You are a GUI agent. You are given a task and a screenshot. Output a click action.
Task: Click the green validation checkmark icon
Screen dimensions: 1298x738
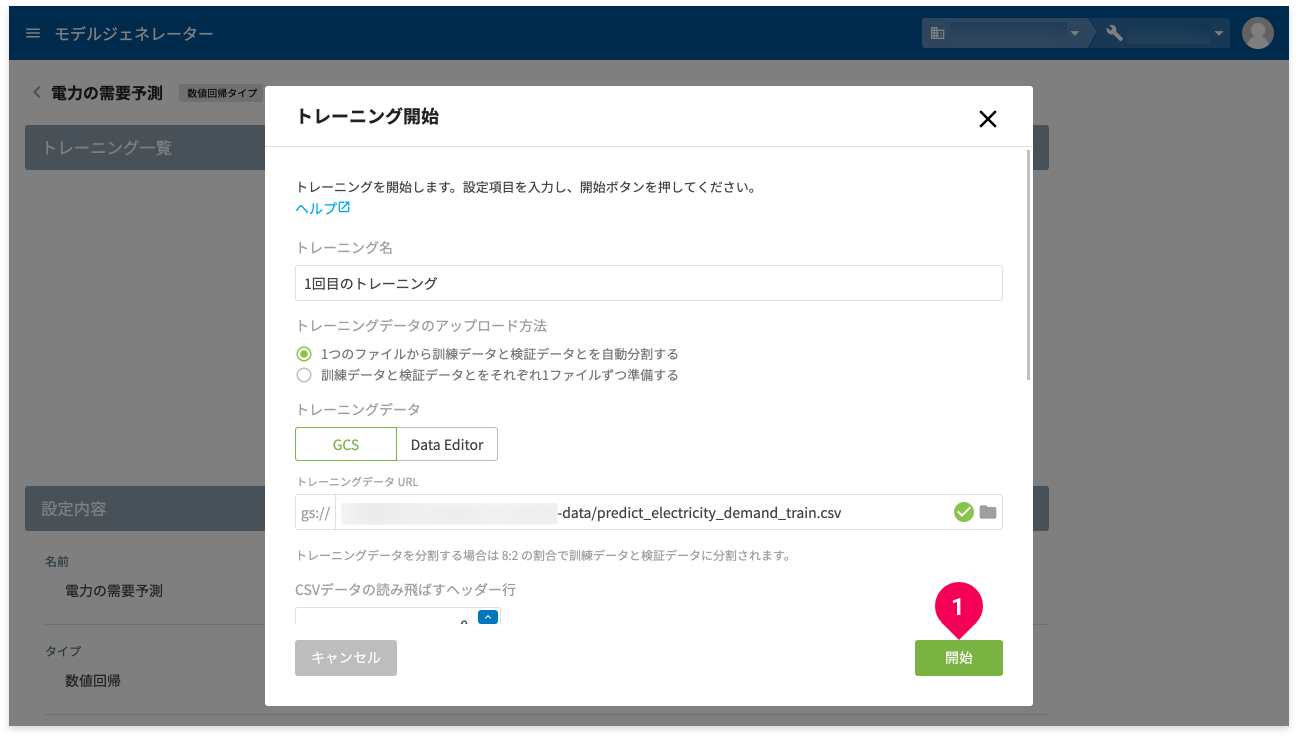(964, 512)
